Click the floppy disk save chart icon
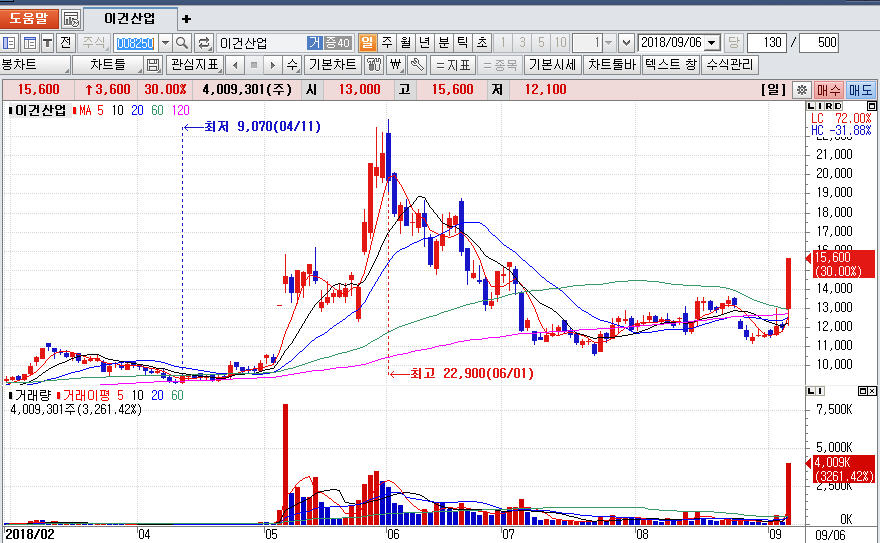 click(152, 65)
